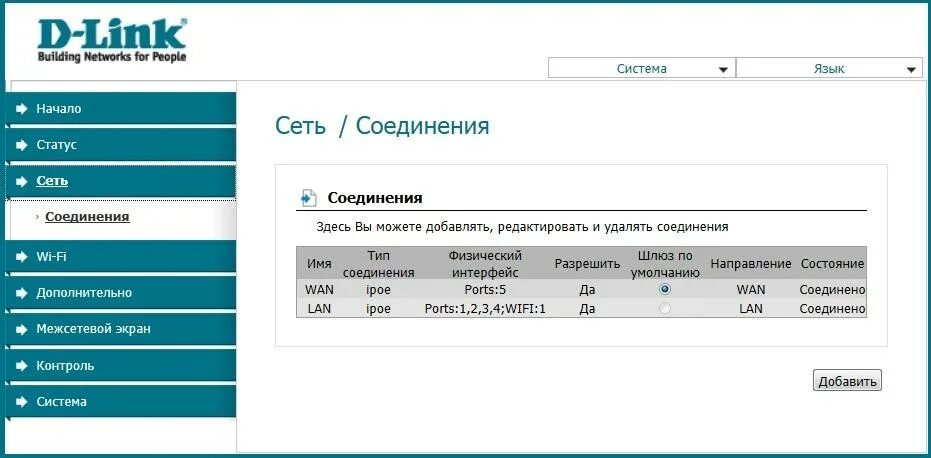
Task: Click the arrow icon beside Контроль
Action: tap(22, 366)
